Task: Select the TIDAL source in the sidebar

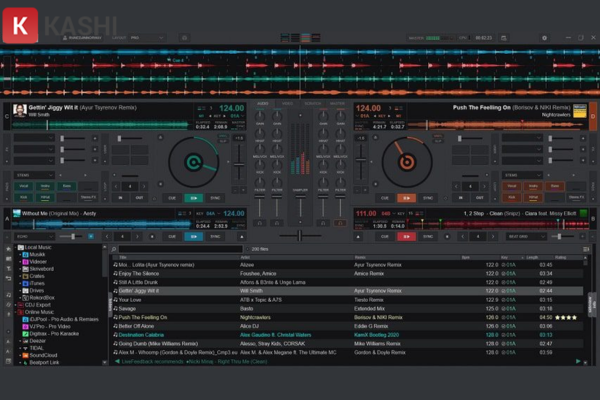Action: 36,348
